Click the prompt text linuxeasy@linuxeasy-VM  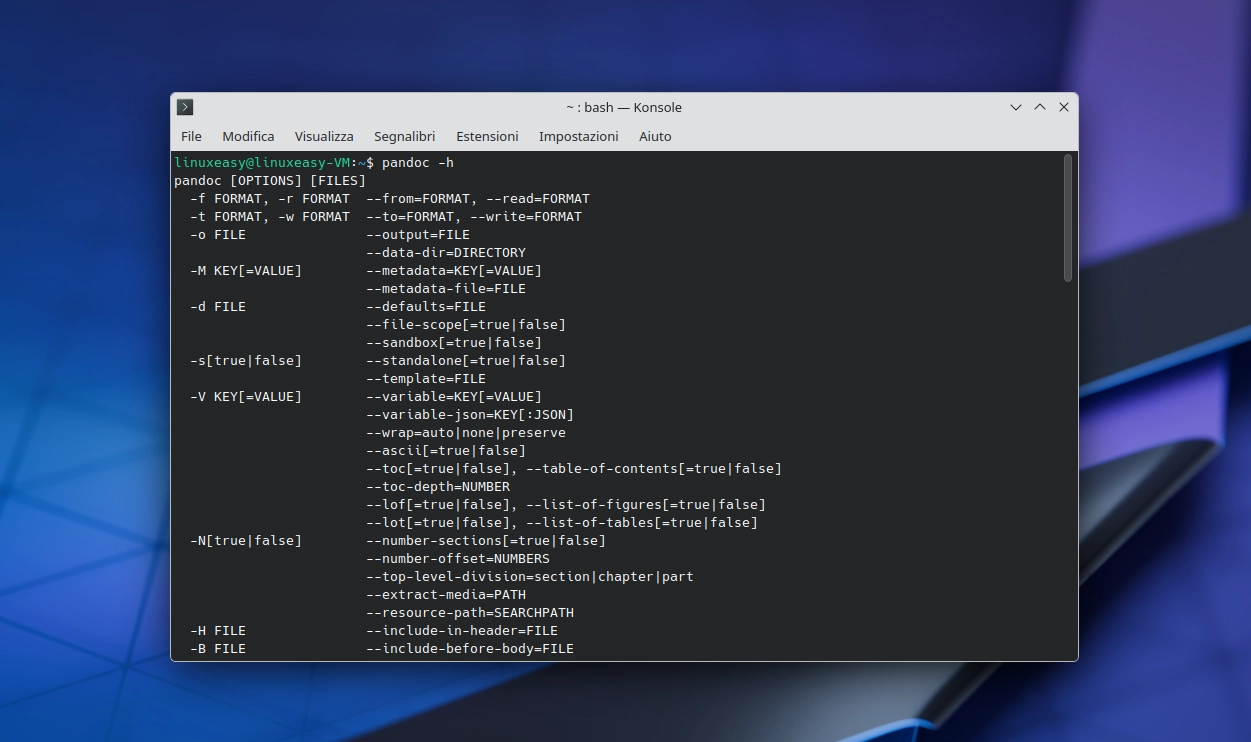click(262, 162)
